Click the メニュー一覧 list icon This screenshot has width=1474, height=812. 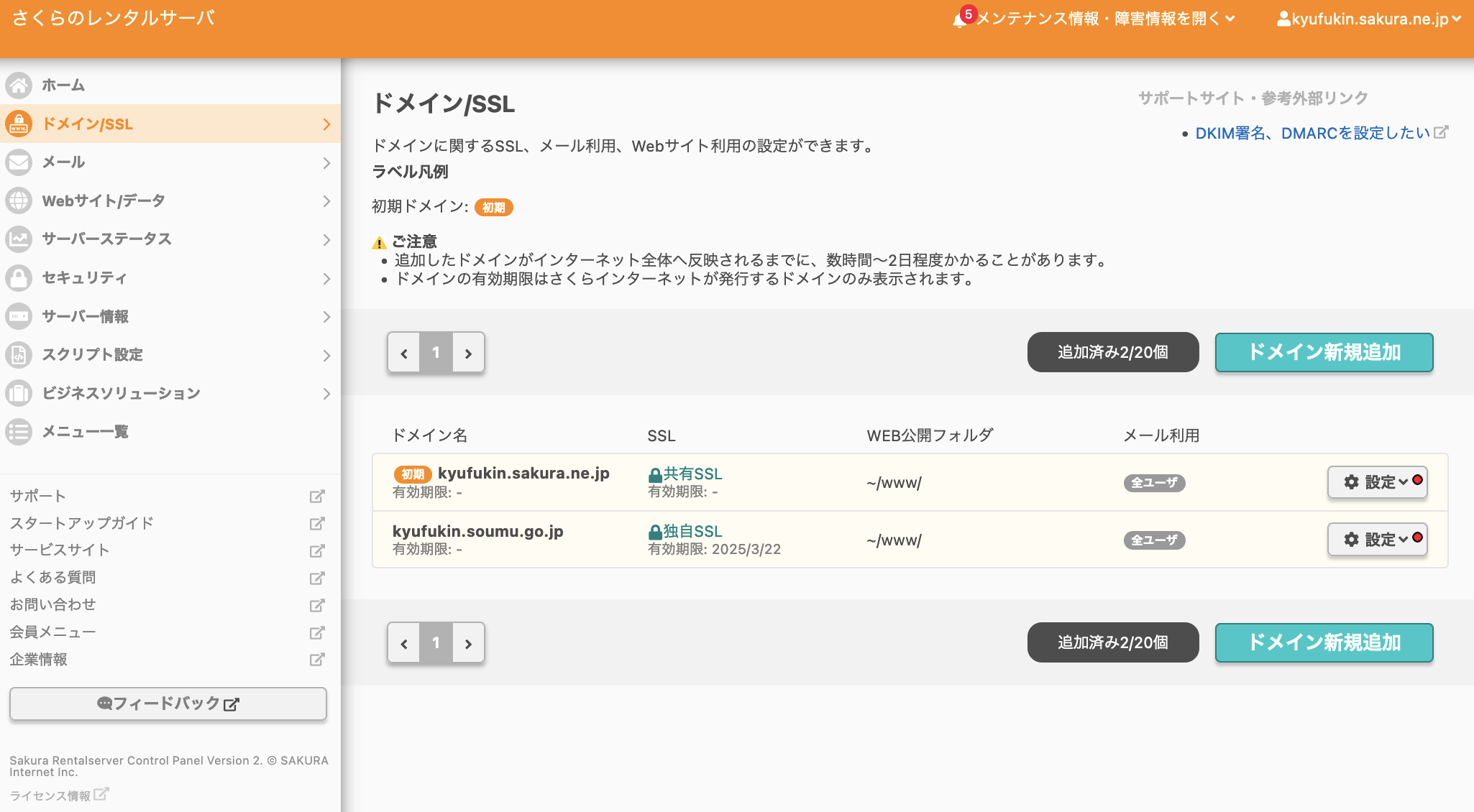(x=19, y=432)
